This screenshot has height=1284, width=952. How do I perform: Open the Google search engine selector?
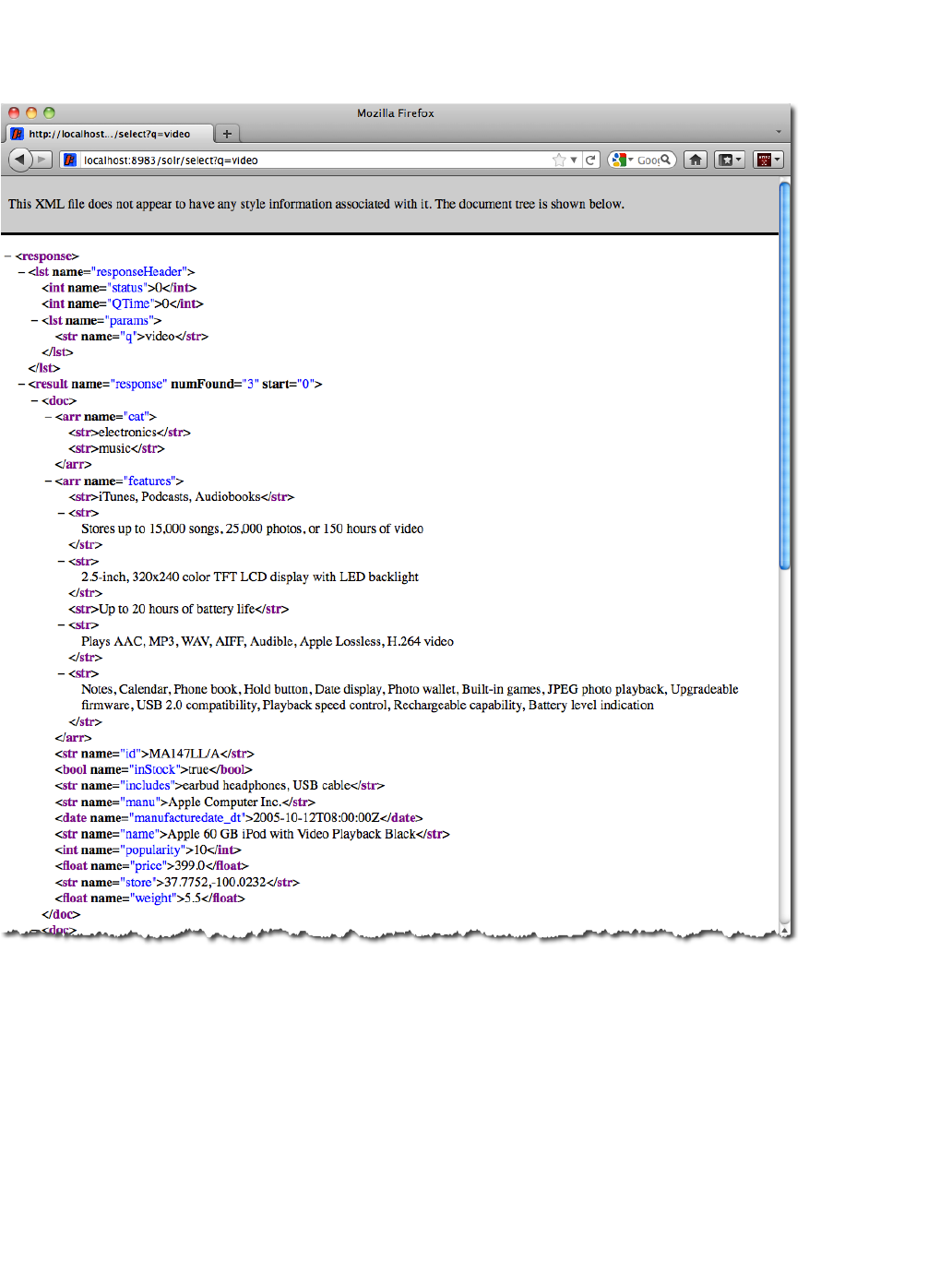(622, 160)
